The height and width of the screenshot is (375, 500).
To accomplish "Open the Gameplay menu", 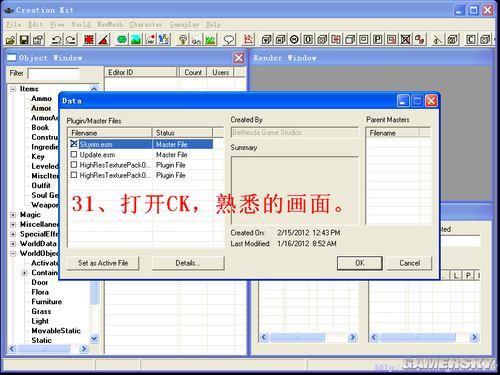I will (x=184, y=24).
